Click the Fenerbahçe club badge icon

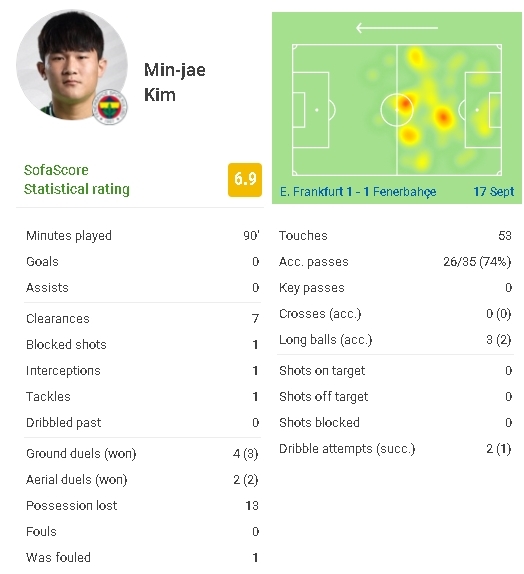tap(109, 107)
